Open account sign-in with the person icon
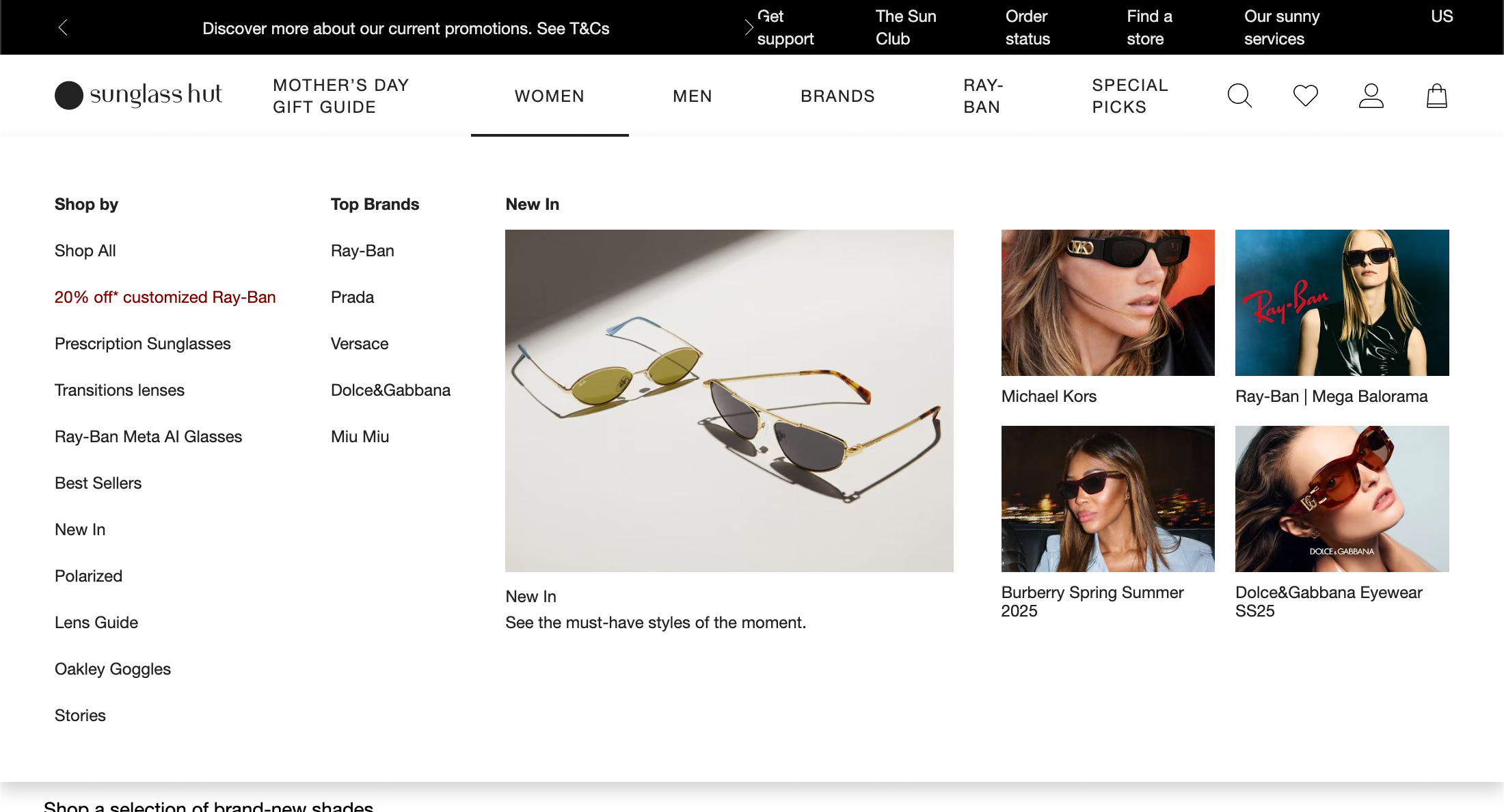 [1371, 96]
